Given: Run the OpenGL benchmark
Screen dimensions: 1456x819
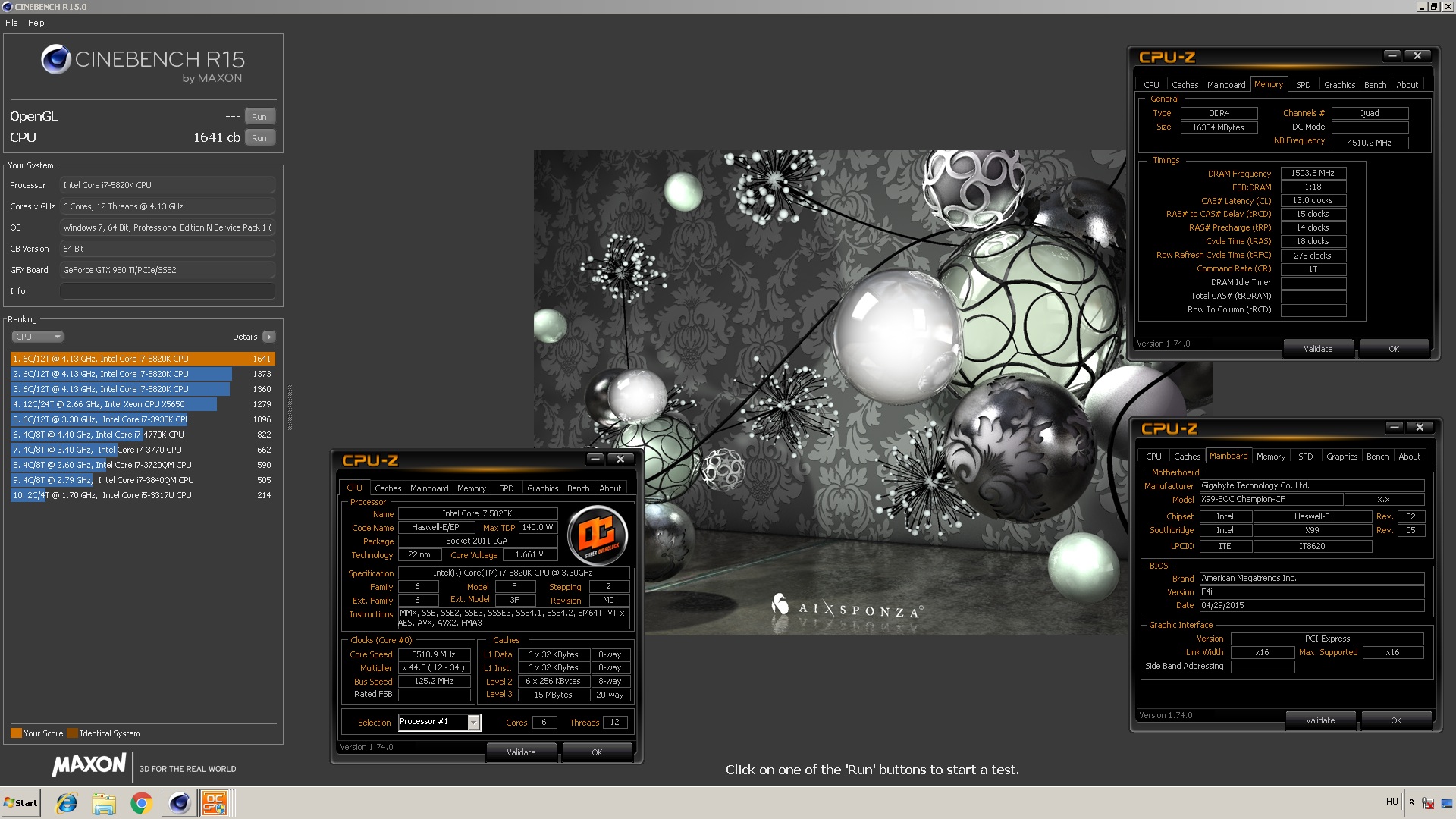Looking at the screenshot, I should pos(259,117).
